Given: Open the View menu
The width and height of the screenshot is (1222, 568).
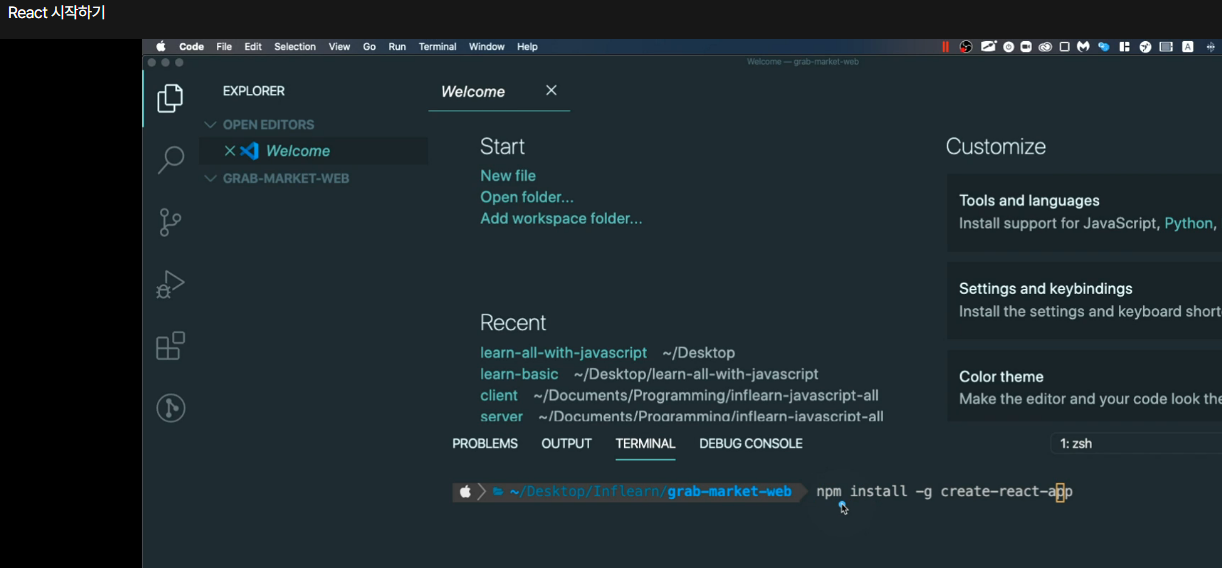Looking at the screenshot, I should [x=339, y=47].
